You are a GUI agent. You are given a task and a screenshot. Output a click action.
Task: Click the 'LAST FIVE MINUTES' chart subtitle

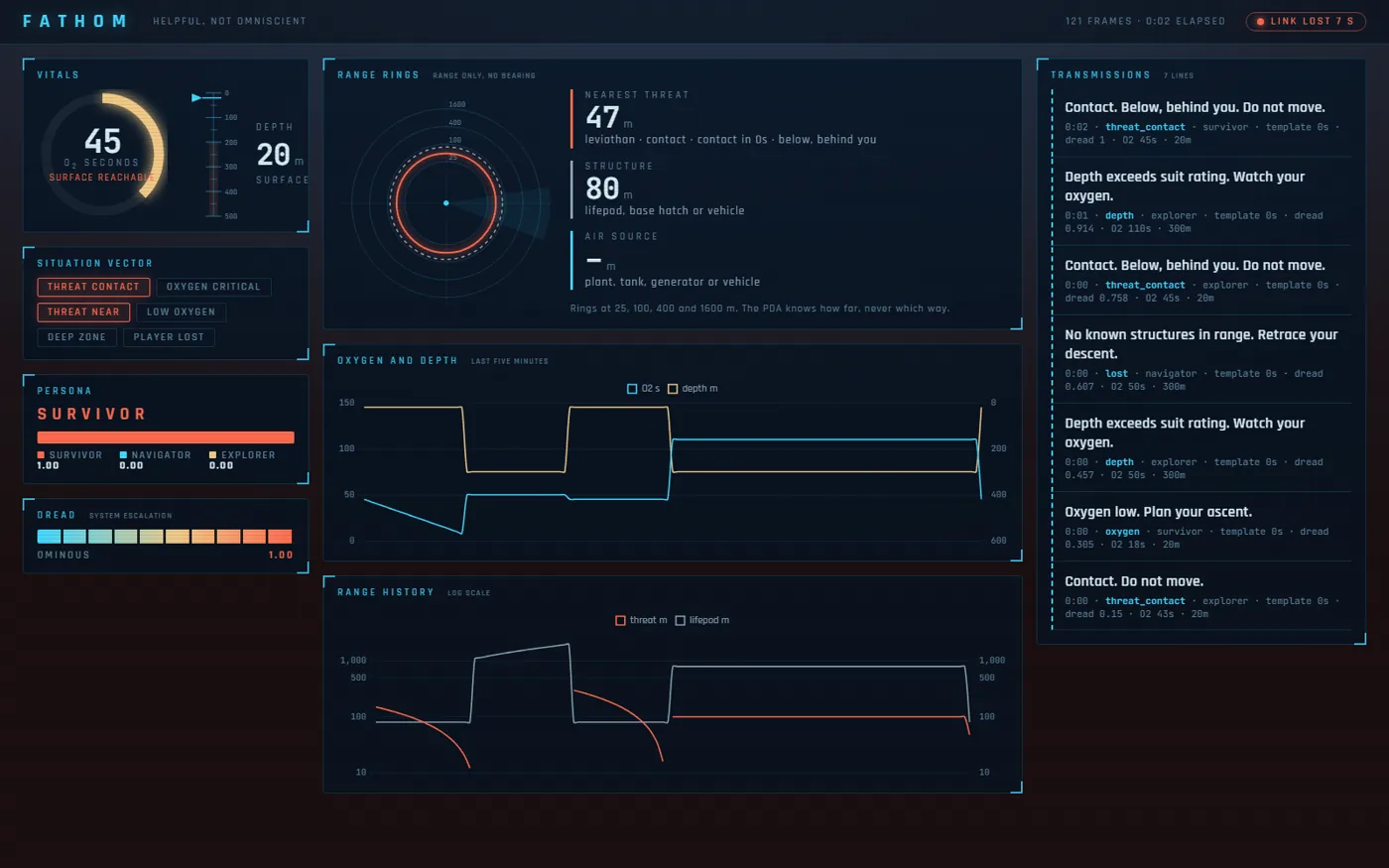click(509, 361)
